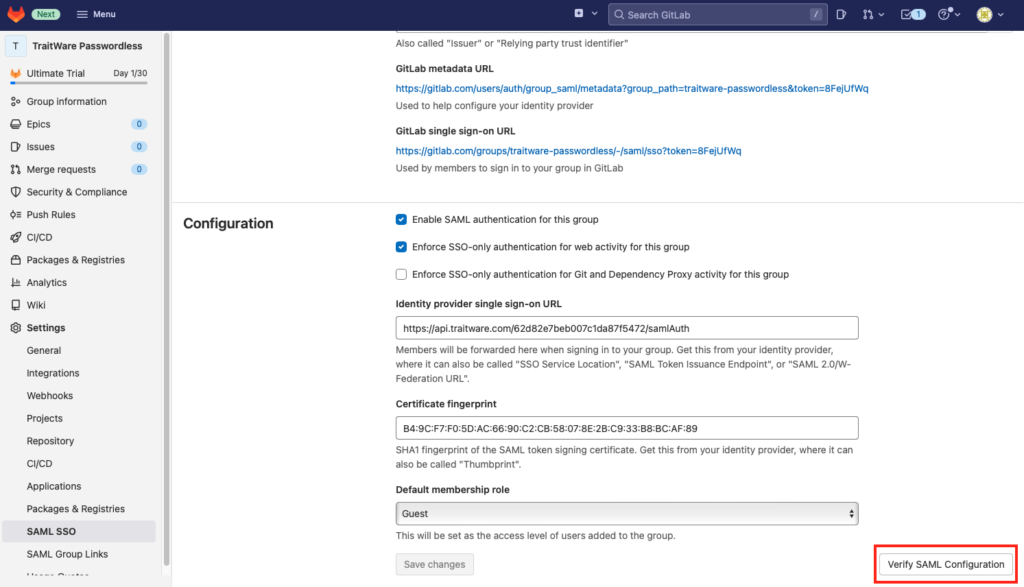Click the create new plus icon

coord(579,13)
